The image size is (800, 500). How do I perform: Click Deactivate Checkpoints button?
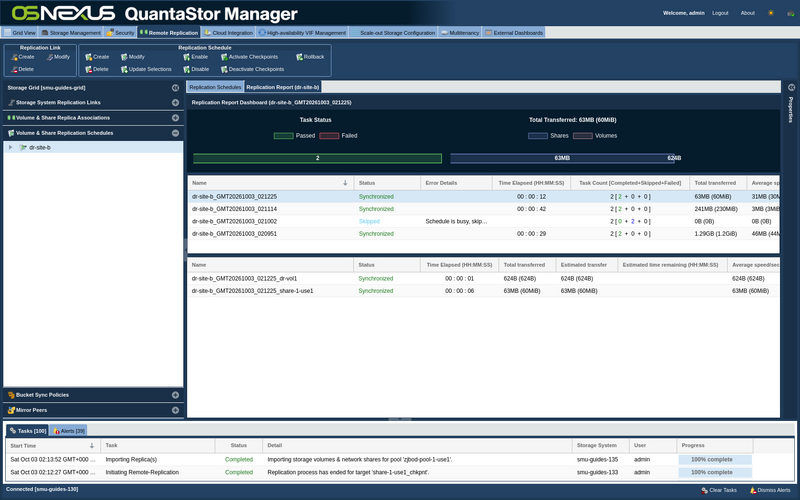(x=253, y=69)
